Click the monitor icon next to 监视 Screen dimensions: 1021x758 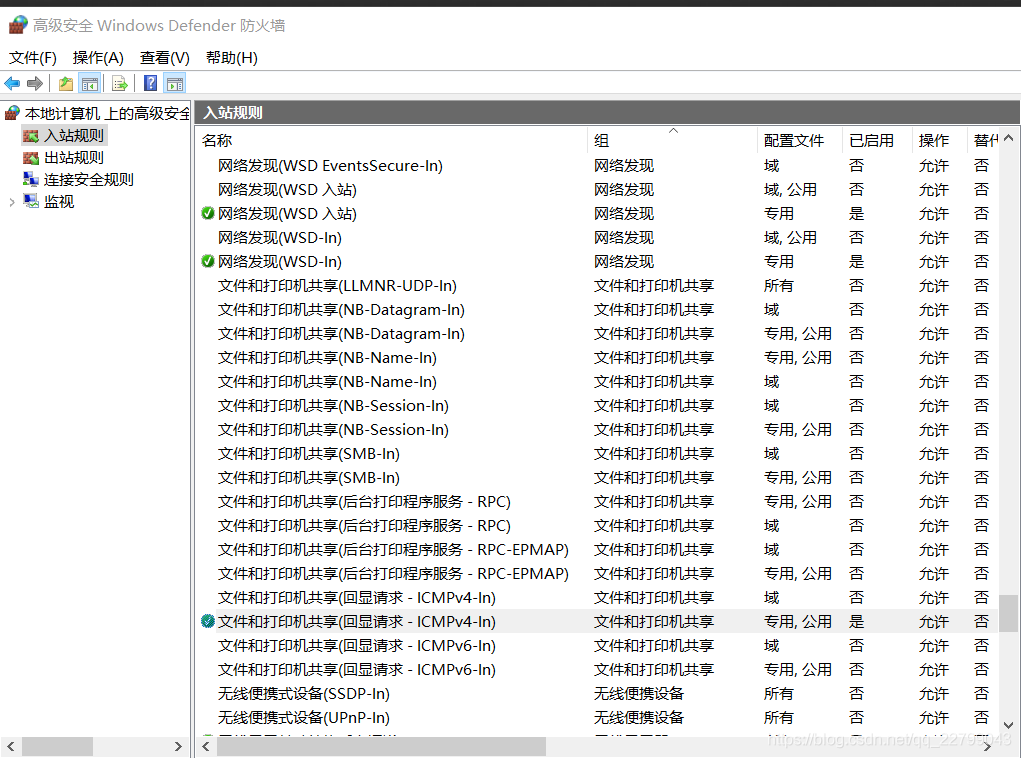click(31, 201)
